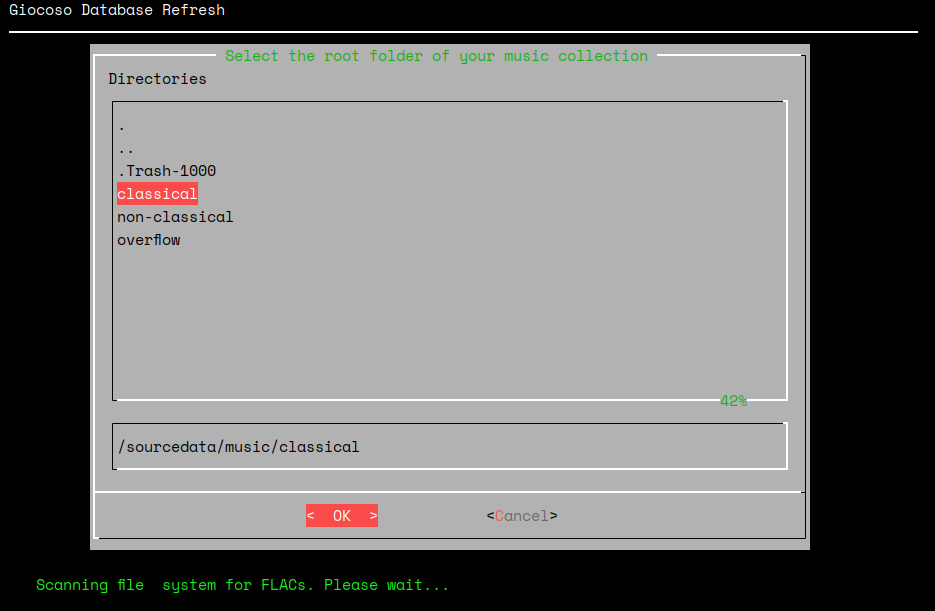
Task: Open the Refresh menu
Action: point(193,10)
